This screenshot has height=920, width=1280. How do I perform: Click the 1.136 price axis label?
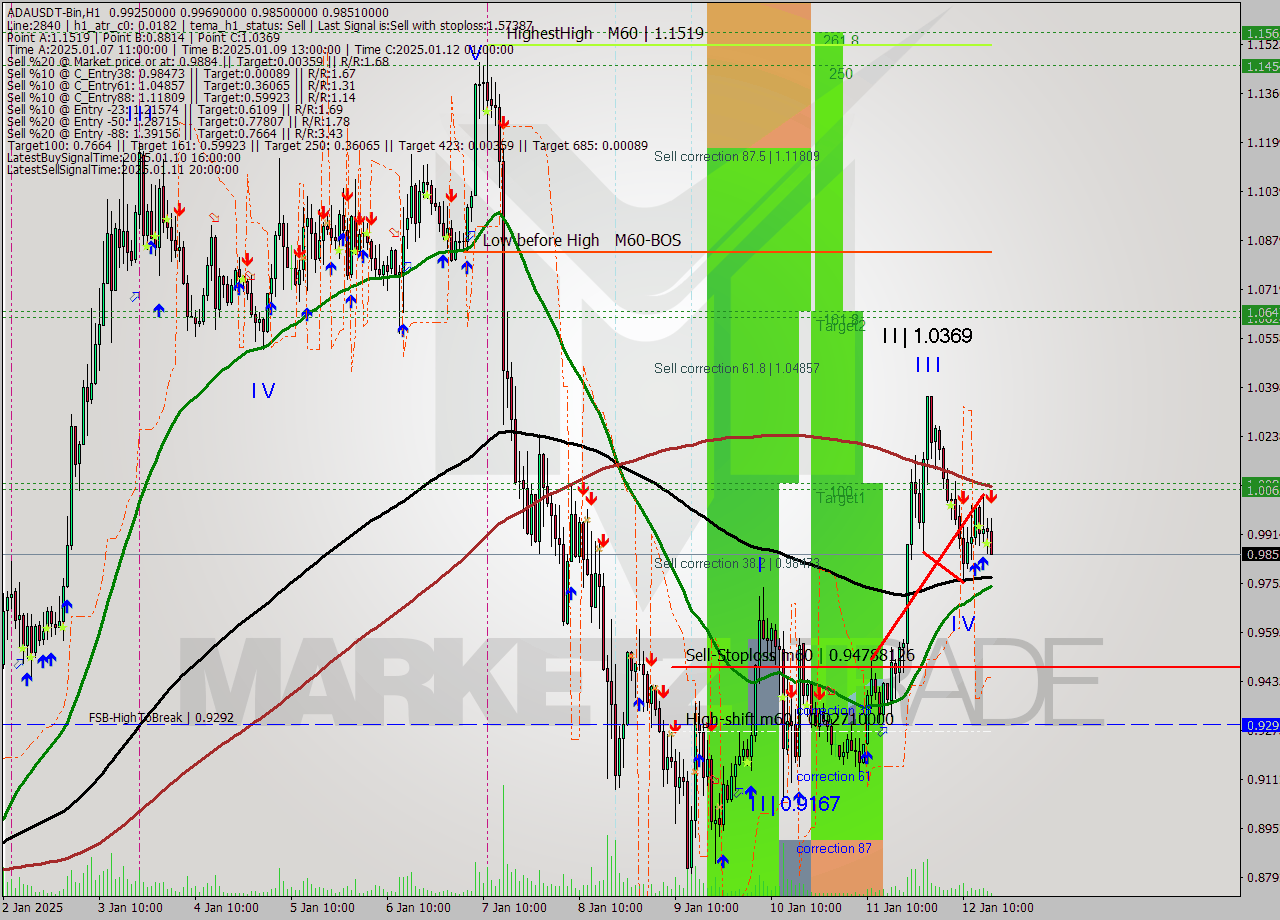pyautogui.click(x=1262, y=93)
